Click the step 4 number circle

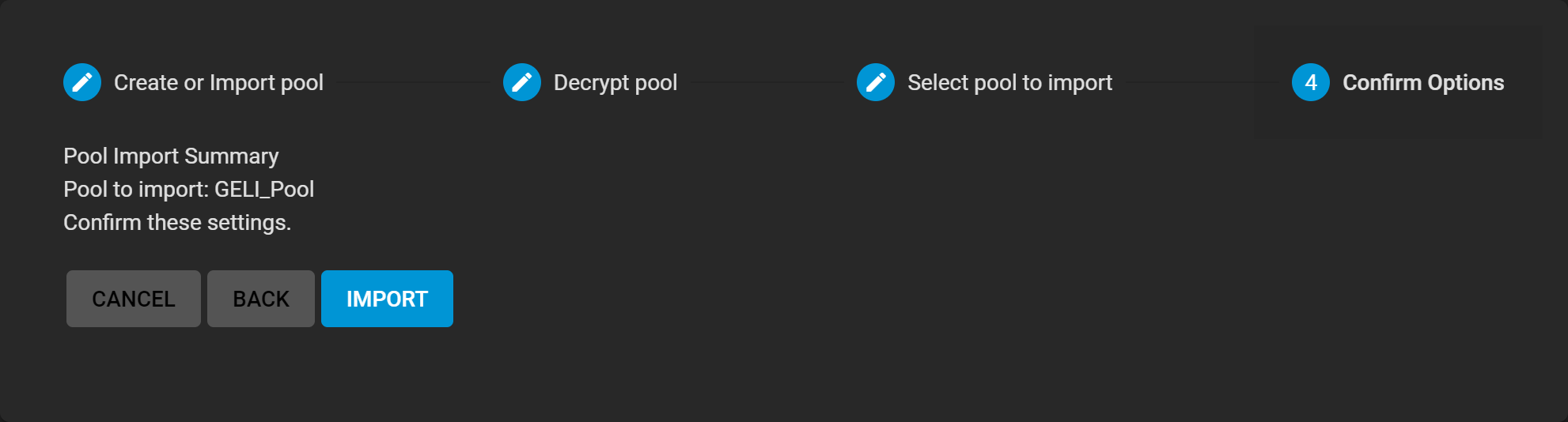click(x=1311, y=82)
